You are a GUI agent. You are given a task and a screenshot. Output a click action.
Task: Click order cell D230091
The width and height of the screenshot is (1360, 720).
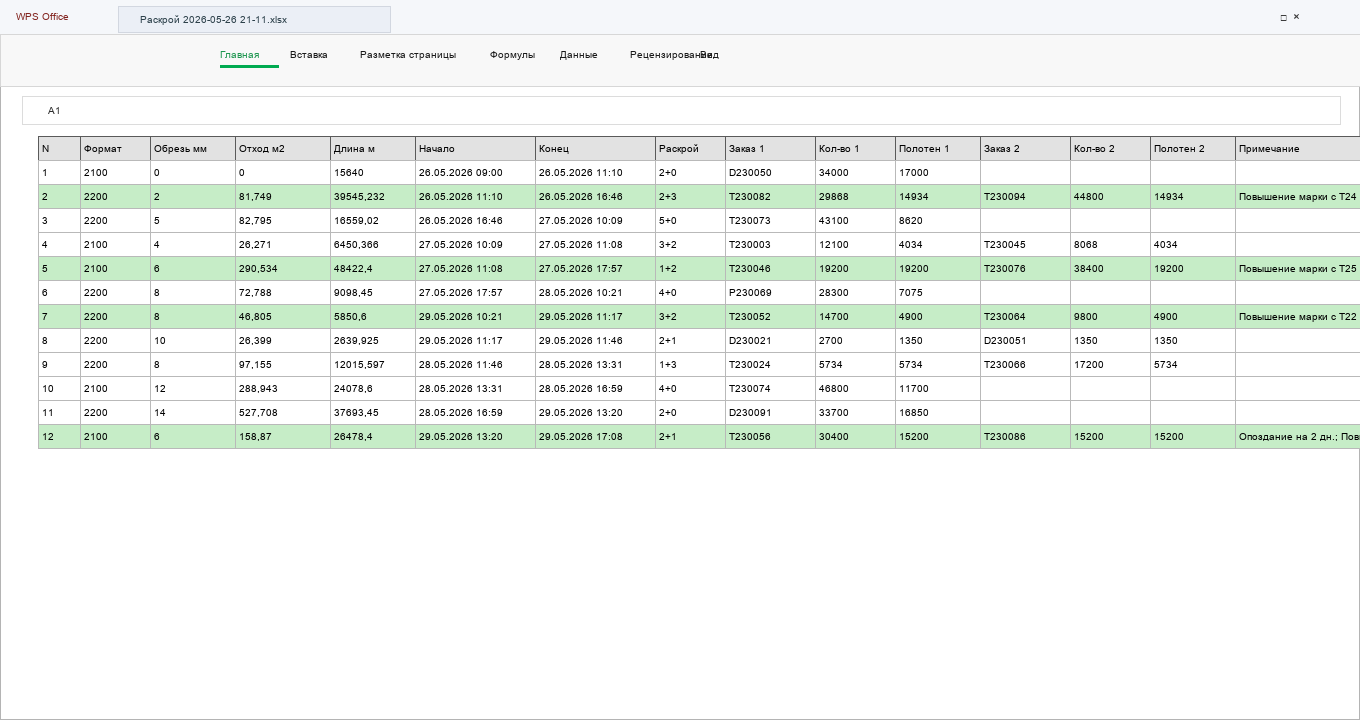click(770, 413)
